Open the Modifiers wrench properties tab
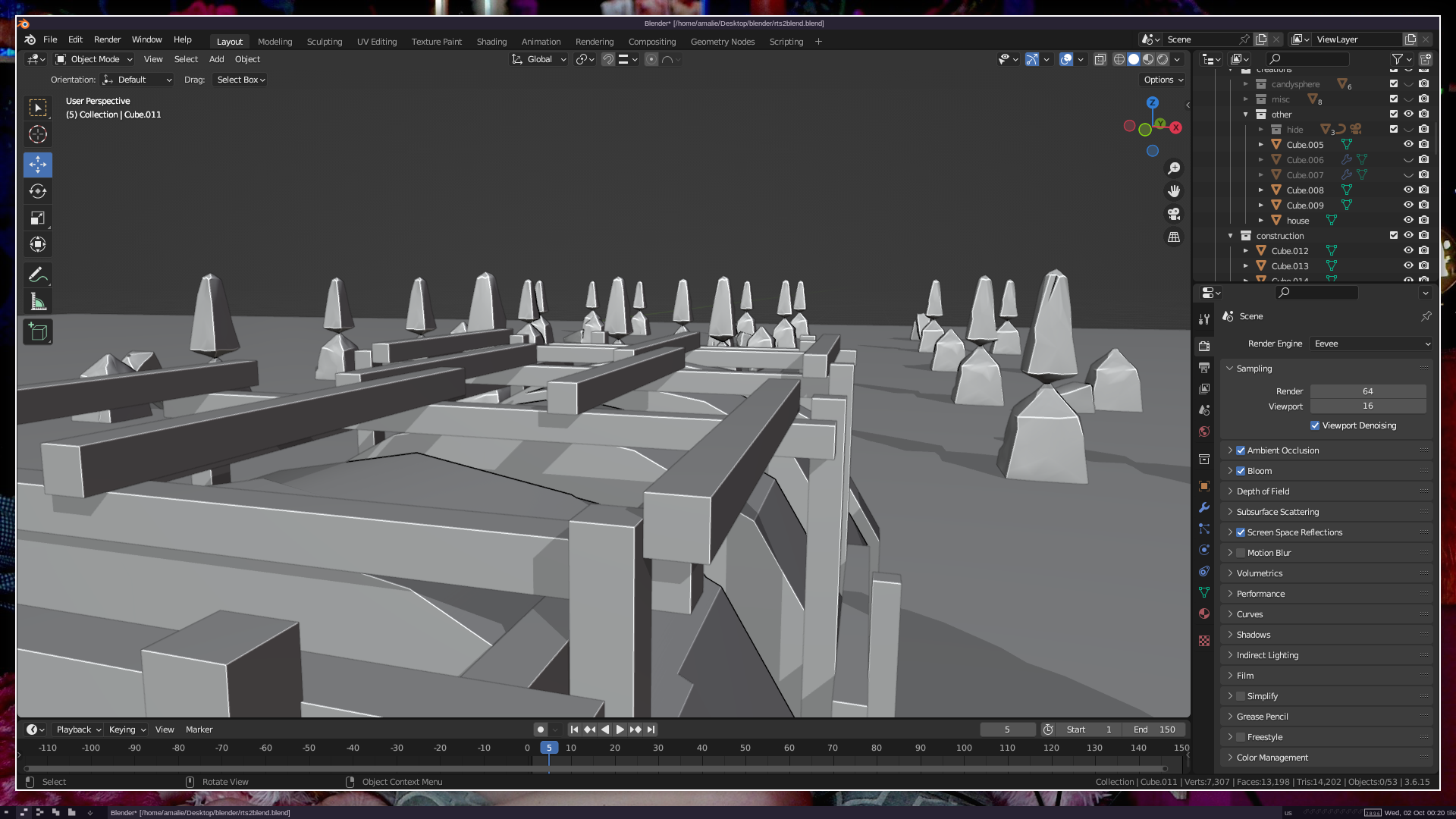The width and height of the screenshot is (1456, 819). pos(1204,507)
